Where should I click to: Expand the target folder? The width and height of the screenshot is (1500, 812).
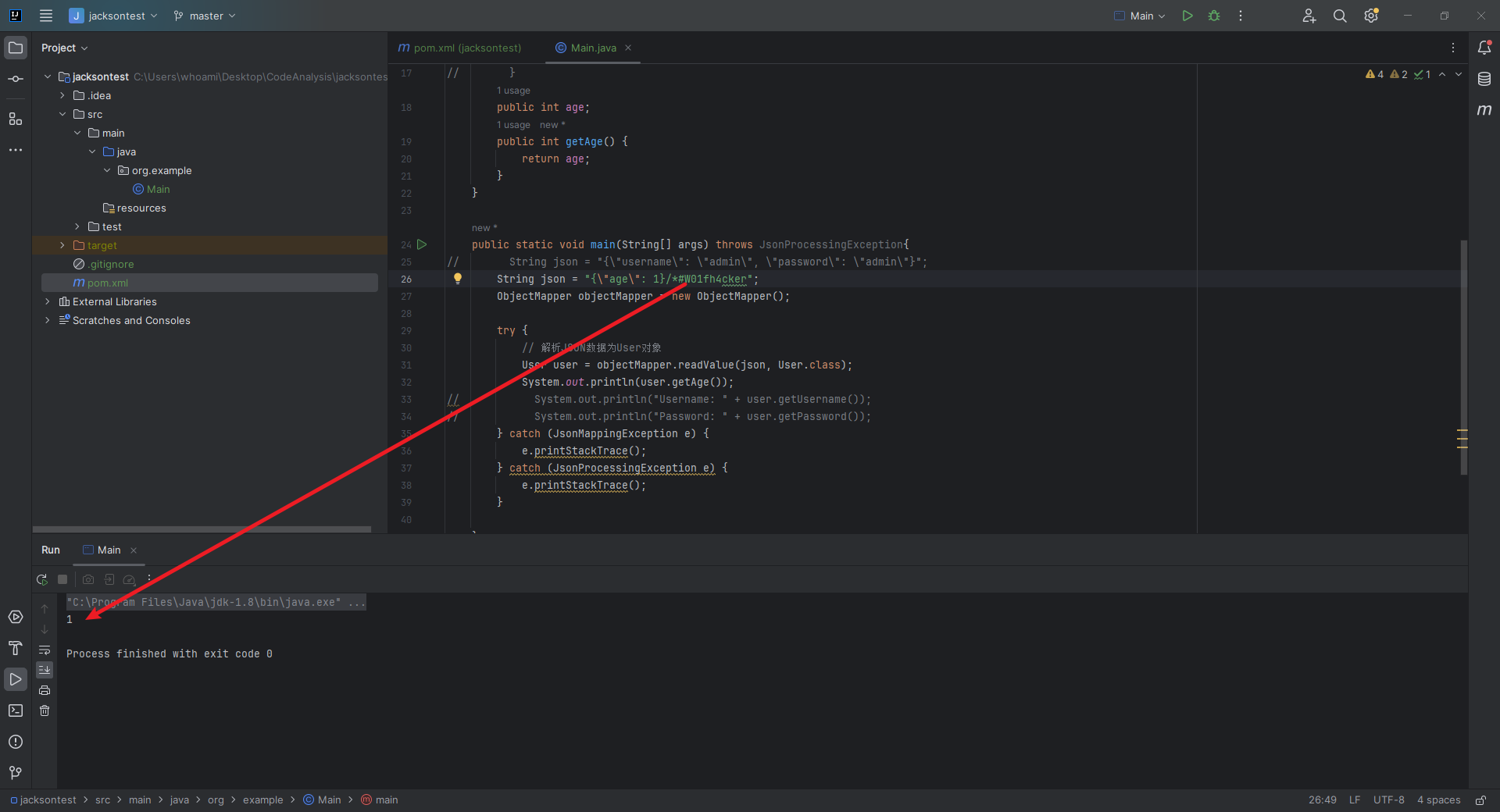coord(62,245)
